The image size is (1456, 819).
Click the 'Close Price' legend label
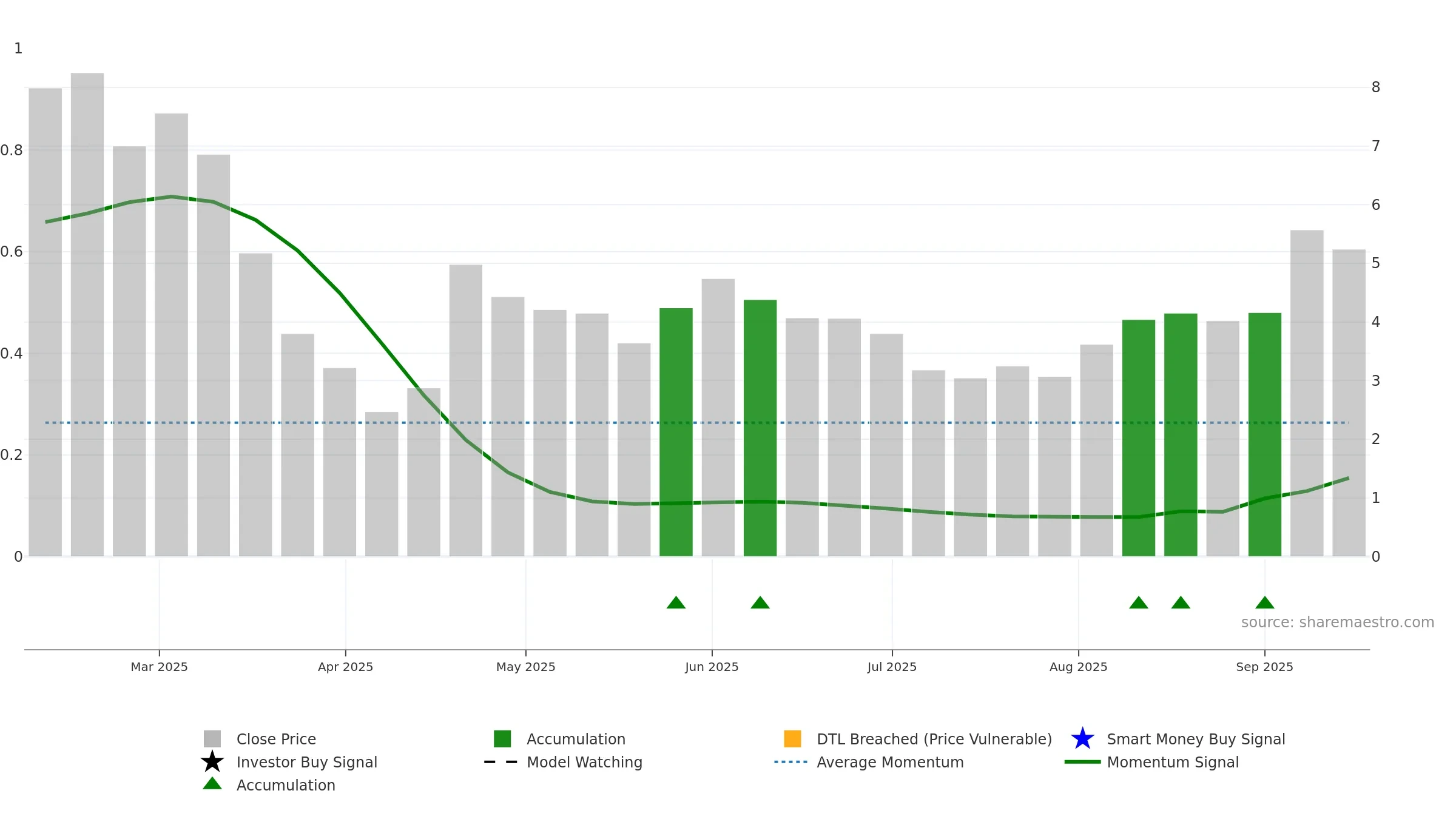(x=276, y=740)
